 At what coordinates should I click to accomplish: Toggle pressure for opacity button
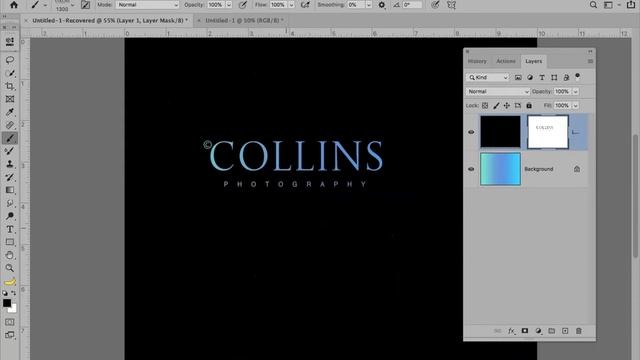242,5
